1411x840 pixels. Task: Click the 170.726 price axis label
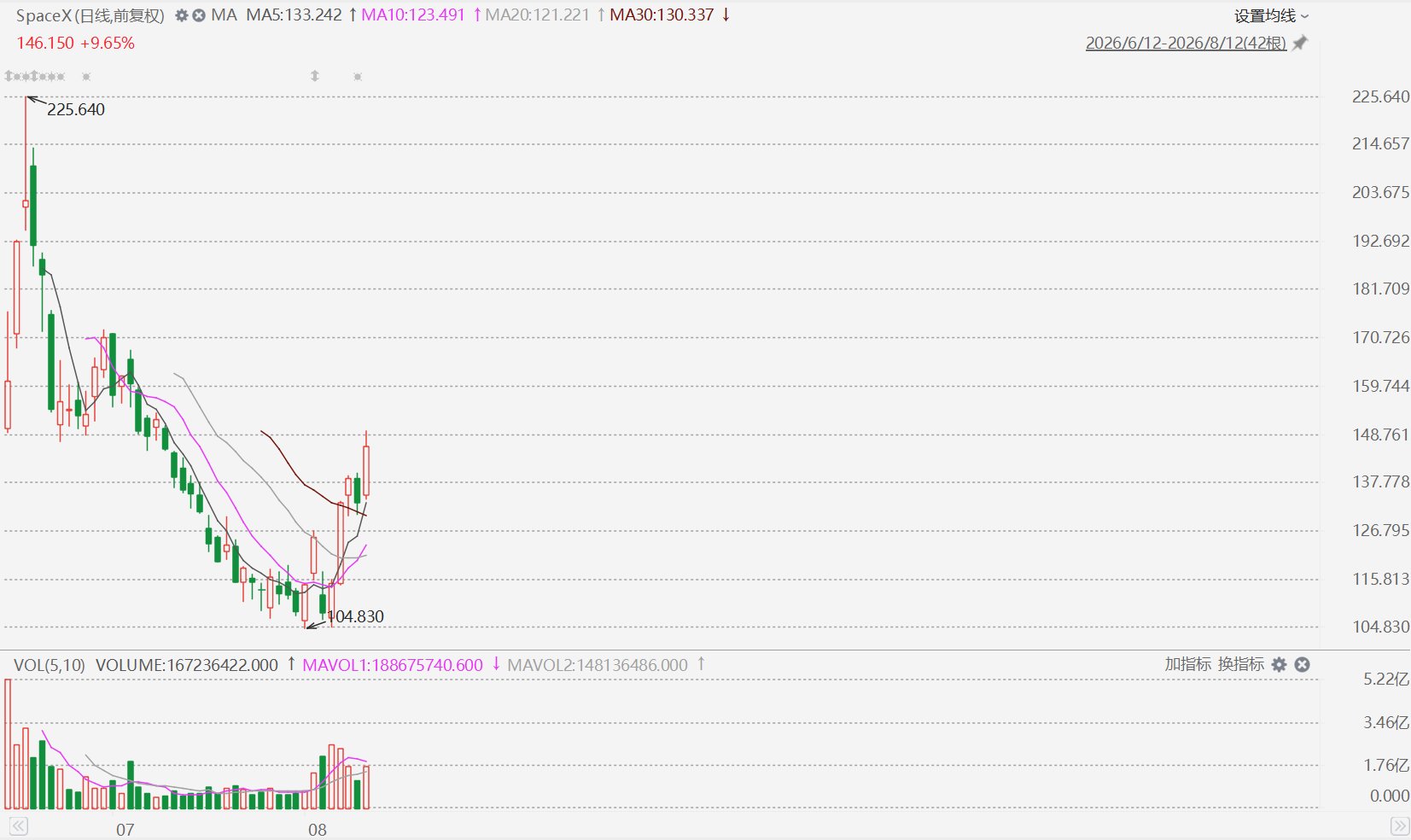pyautogui.click(x=1380, y=337)
